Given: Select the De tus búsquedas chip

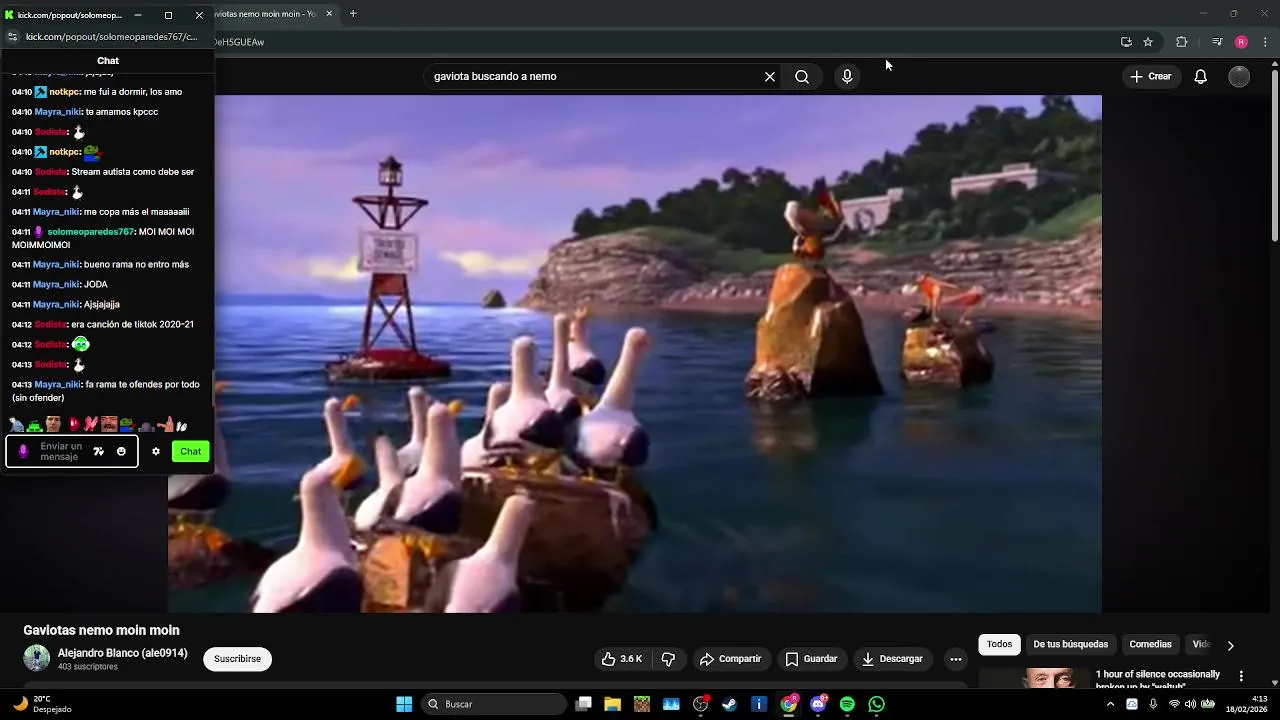Looking at the screenshot, I should 1070,644.
